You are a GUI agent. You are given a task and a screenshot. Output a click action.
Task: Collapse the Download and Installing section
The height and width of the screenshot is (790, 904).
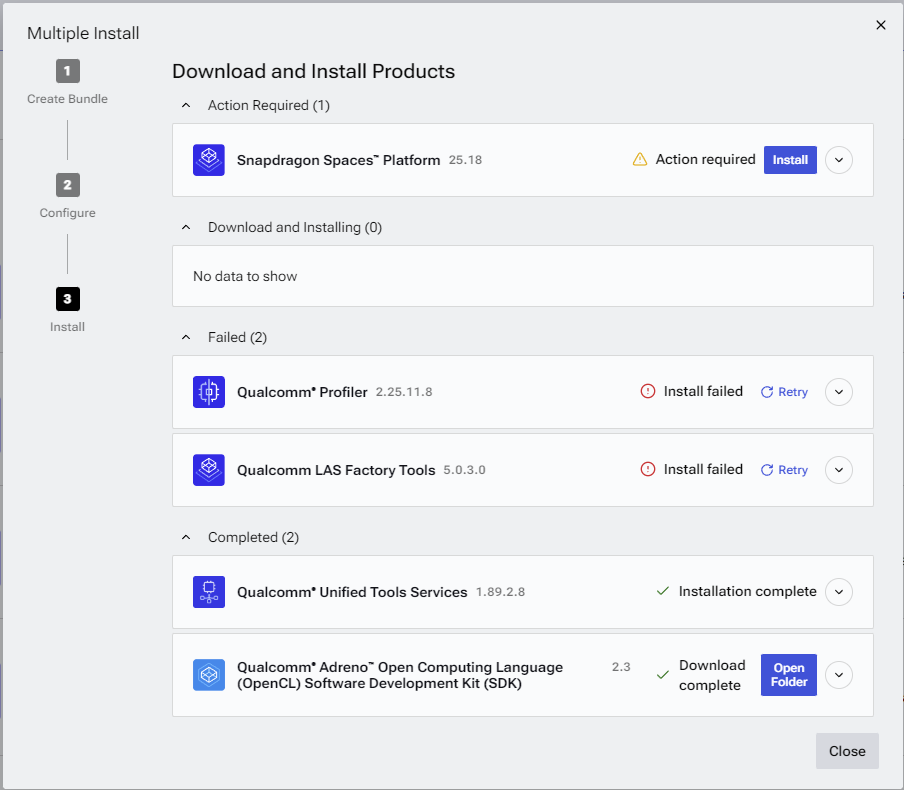[186, 227]
